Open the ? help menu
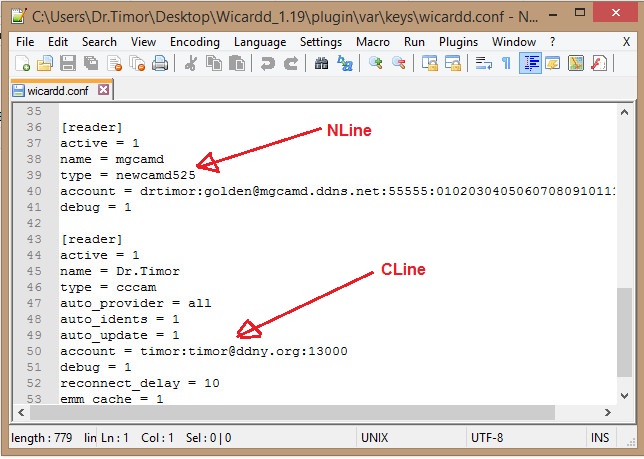 tap(552, 42)
